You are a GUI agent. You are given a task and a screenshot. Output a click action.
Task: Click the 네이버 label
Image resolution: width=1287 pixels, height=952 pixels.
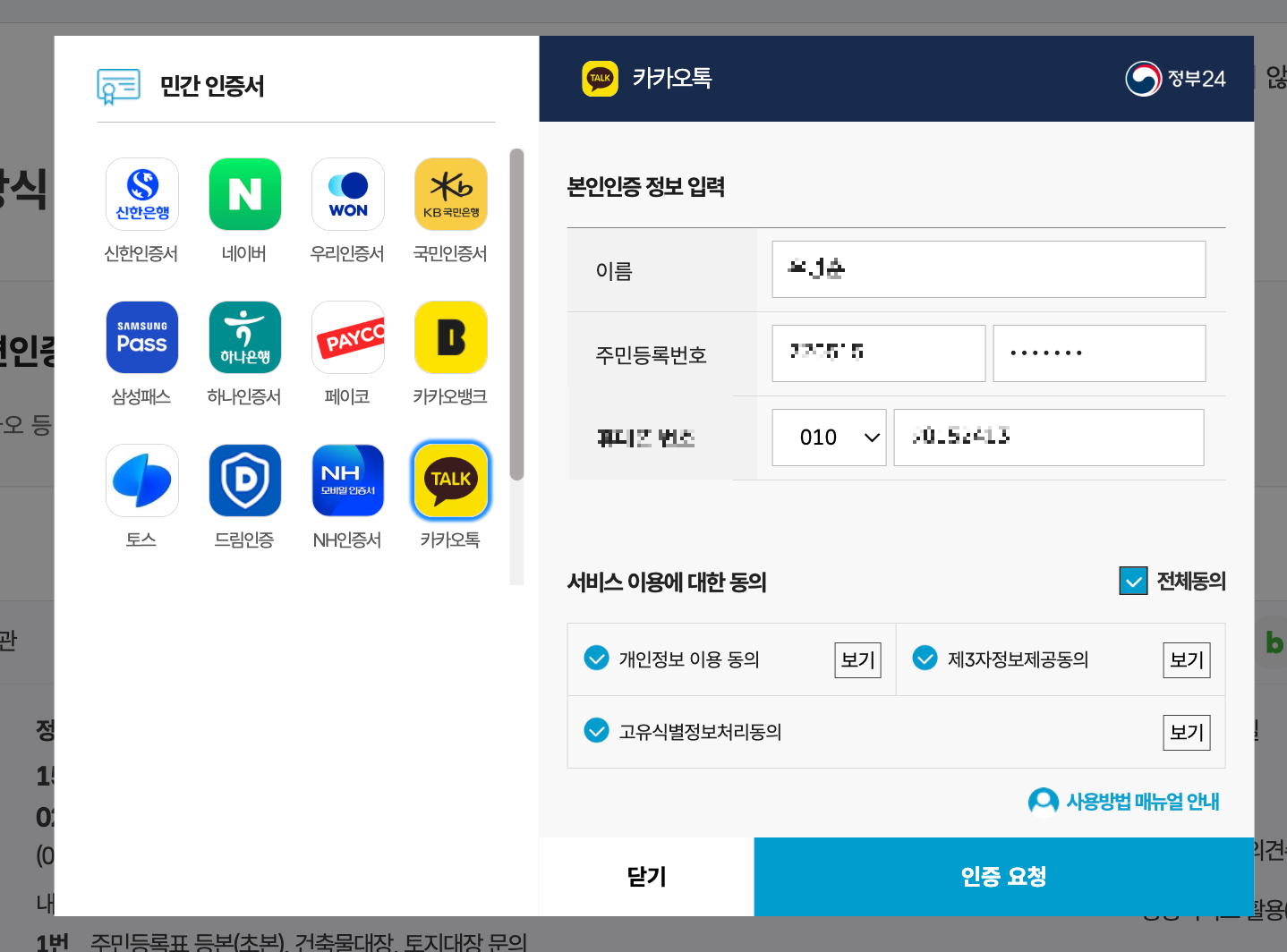click(244, 254)
